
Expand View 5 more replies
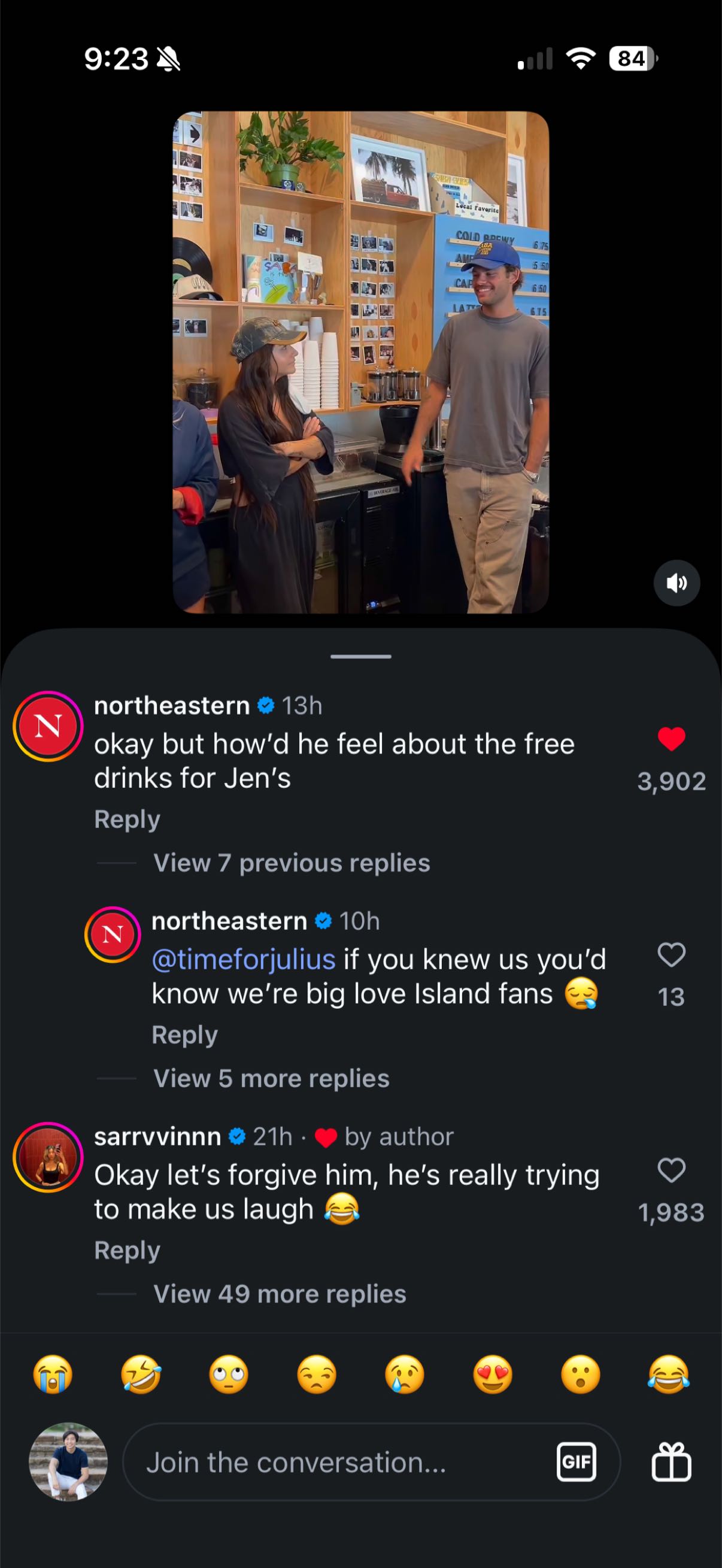click(x=272, y=1078)
